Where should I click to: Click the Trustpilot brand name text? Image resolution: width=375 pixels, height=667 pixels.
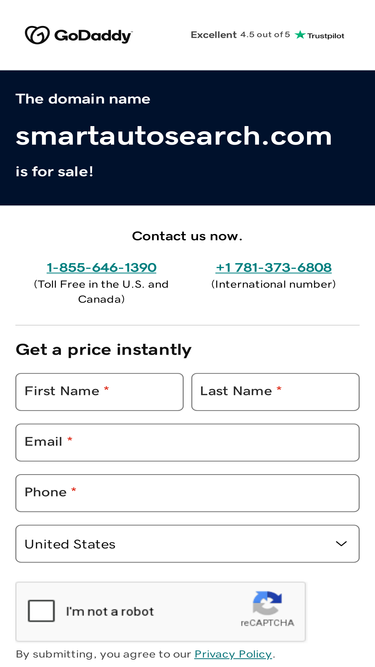[326, 36]
